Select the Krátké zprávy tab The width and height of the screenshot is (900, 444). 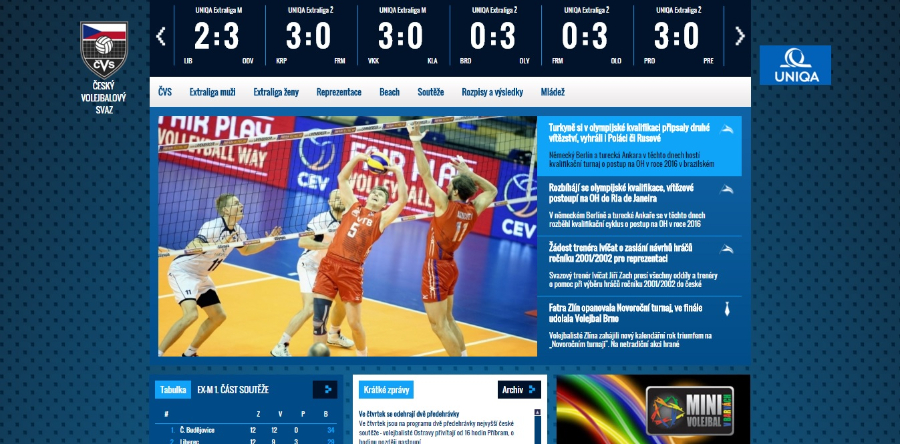pyautogui.click(x=386, y=389)
